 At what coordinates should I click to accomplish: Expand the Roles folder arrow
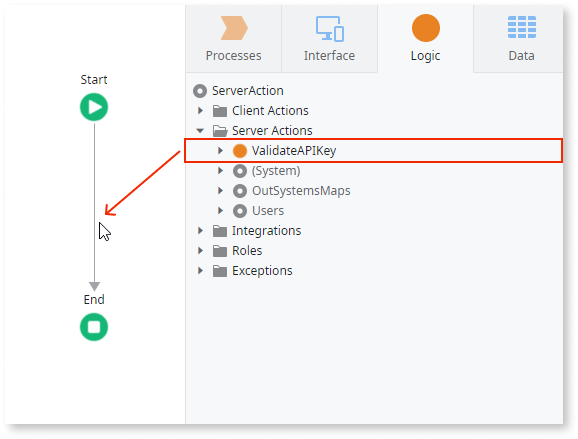pos(200,251)
